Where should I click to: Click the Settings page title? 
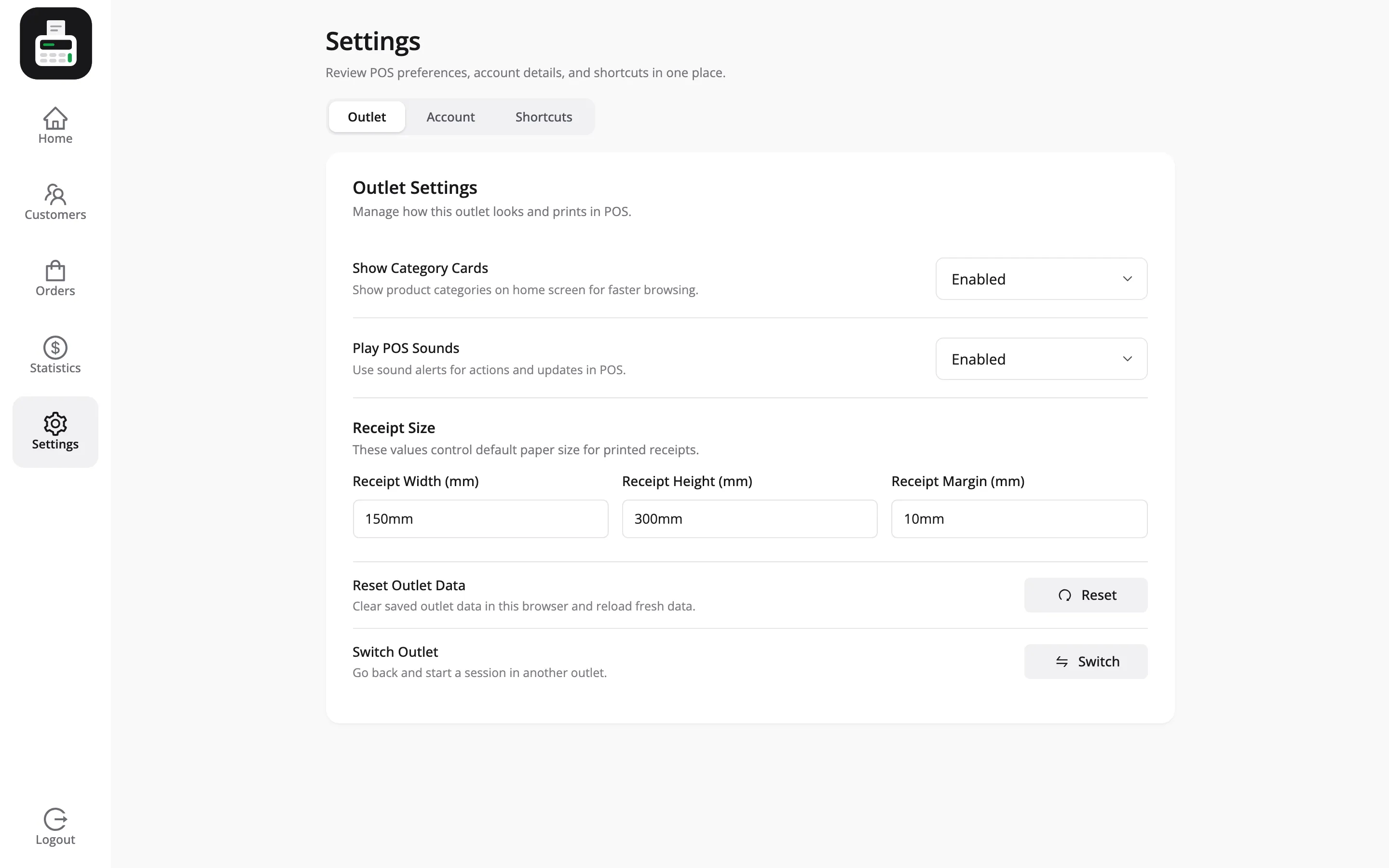click(373, 42)
